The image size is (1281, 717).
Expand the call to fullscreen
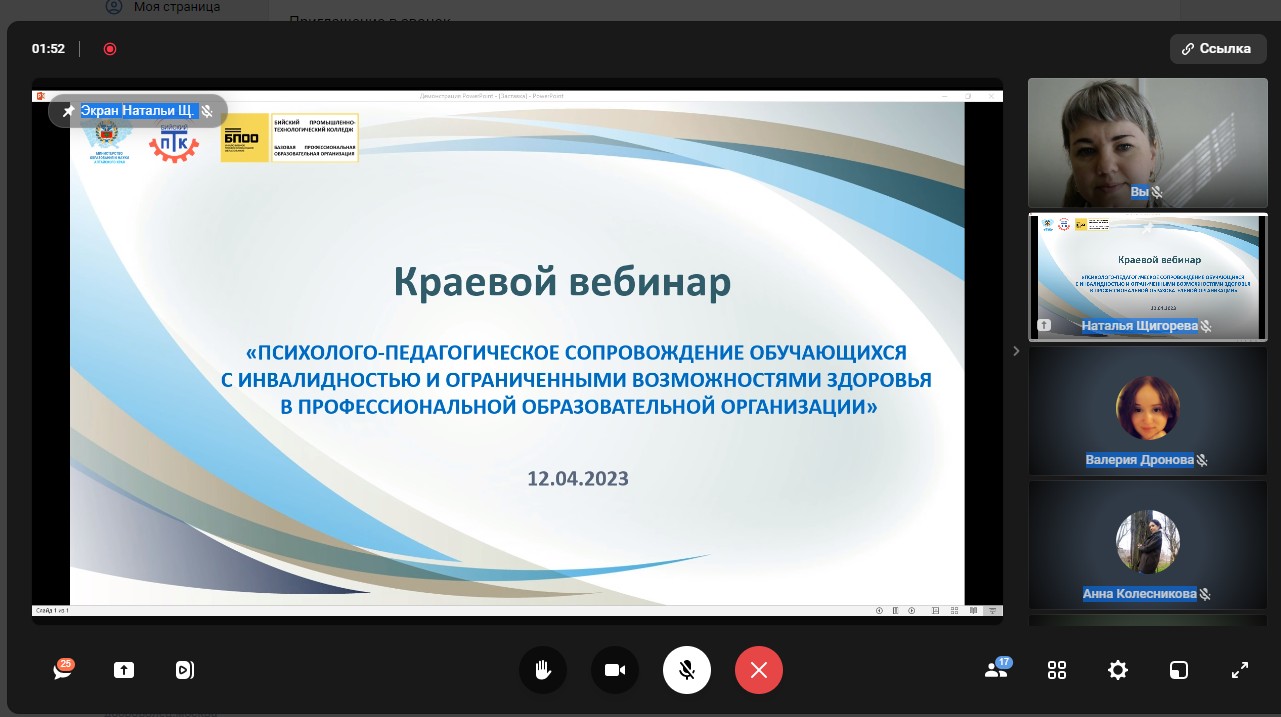click(x=1240, y=670)
